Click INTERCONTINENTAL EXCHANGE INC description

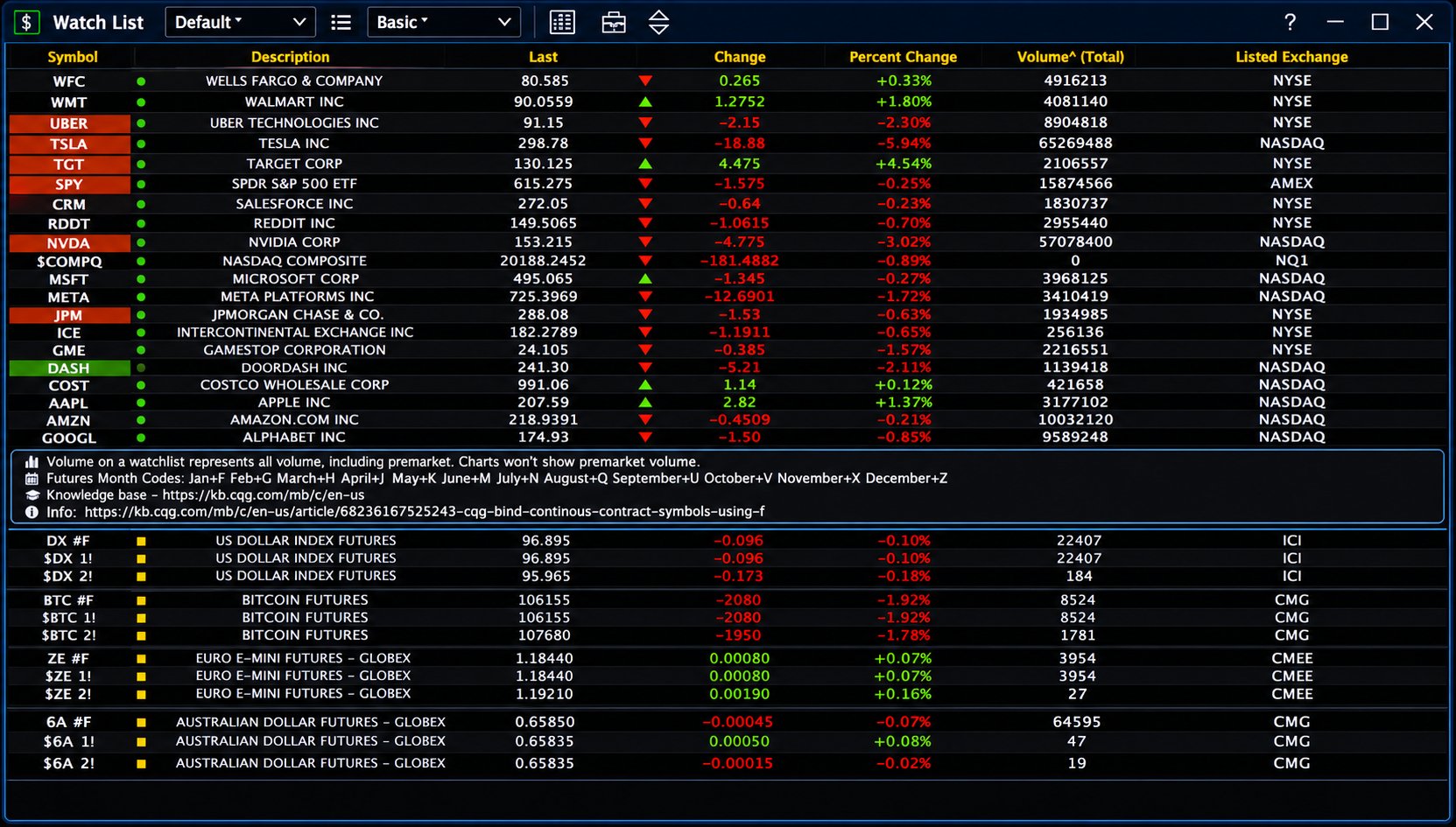pos(295,333)
